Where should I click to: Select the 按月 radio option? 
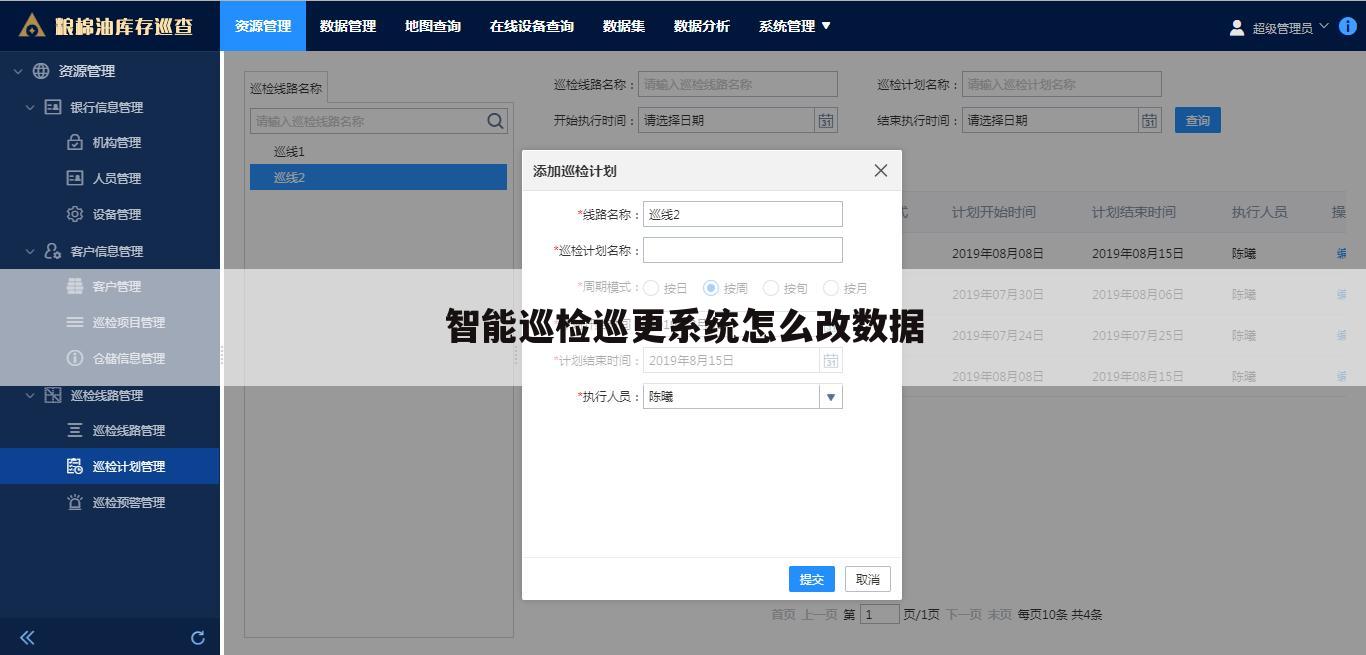click(x=831, y=288)
